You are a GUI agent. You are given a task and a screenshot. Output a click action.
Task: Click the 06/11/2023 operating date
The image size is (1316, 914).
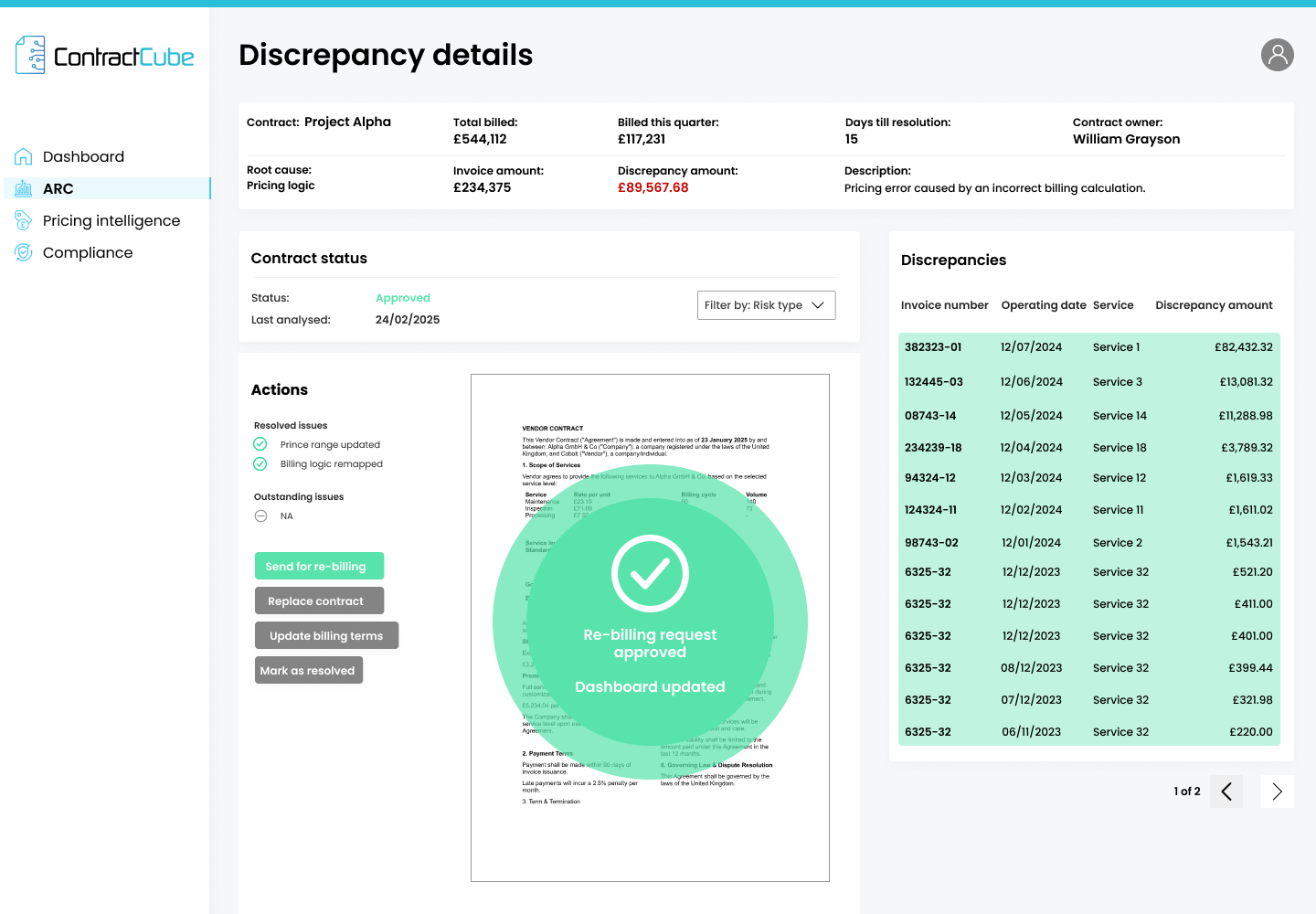[x=1031, y=732]
